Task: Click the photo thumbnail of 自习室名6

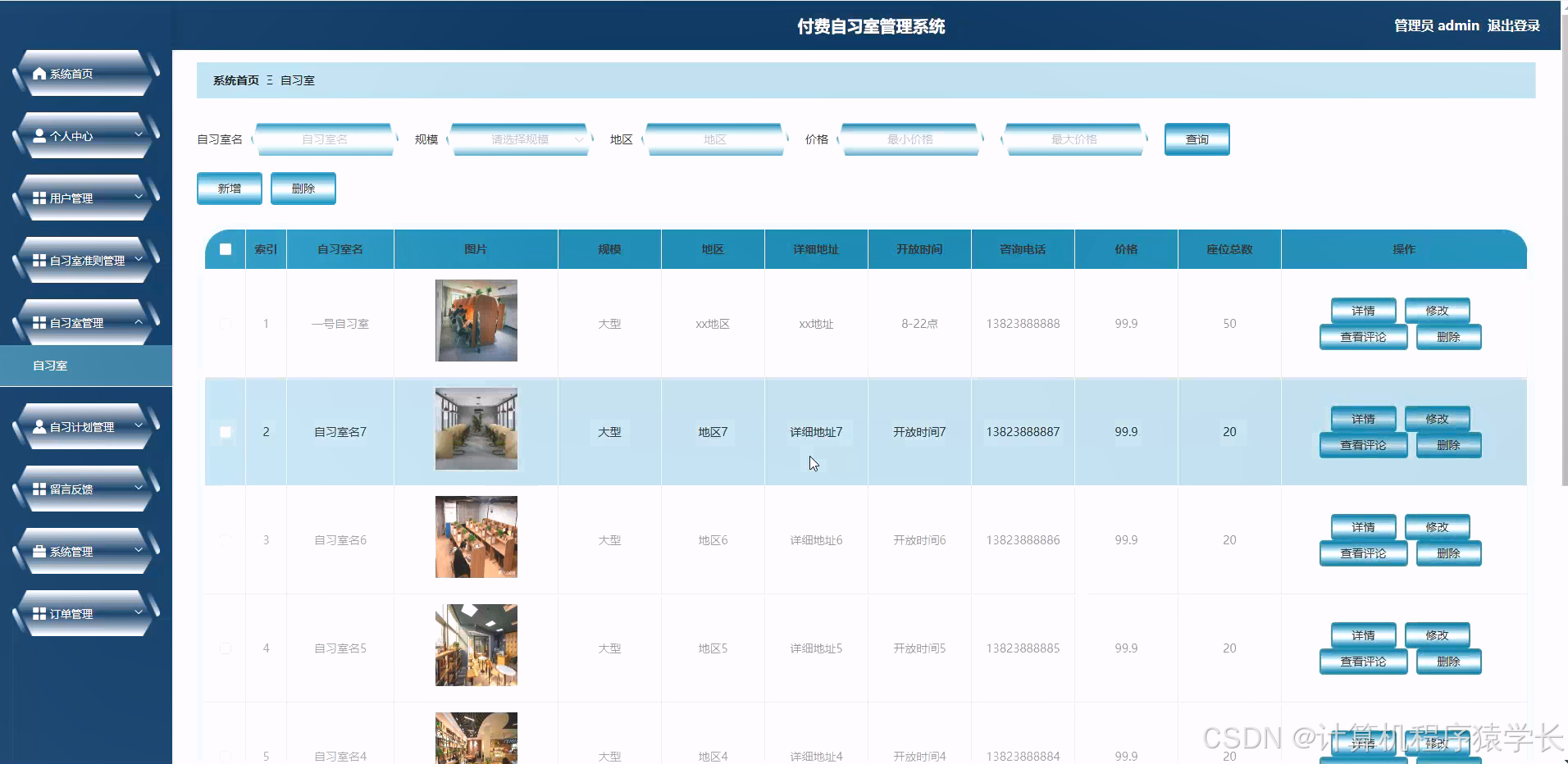Action: (476, 537)
